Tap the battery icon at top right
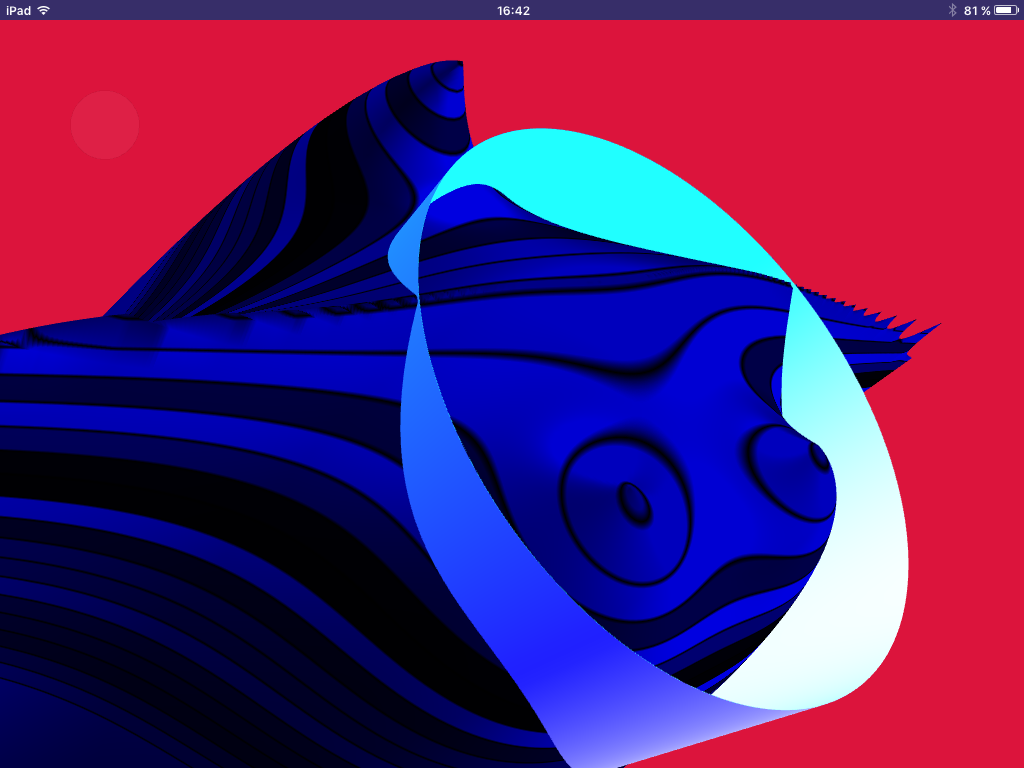This screenshot has height=768, width=1024. [1005, 12]
